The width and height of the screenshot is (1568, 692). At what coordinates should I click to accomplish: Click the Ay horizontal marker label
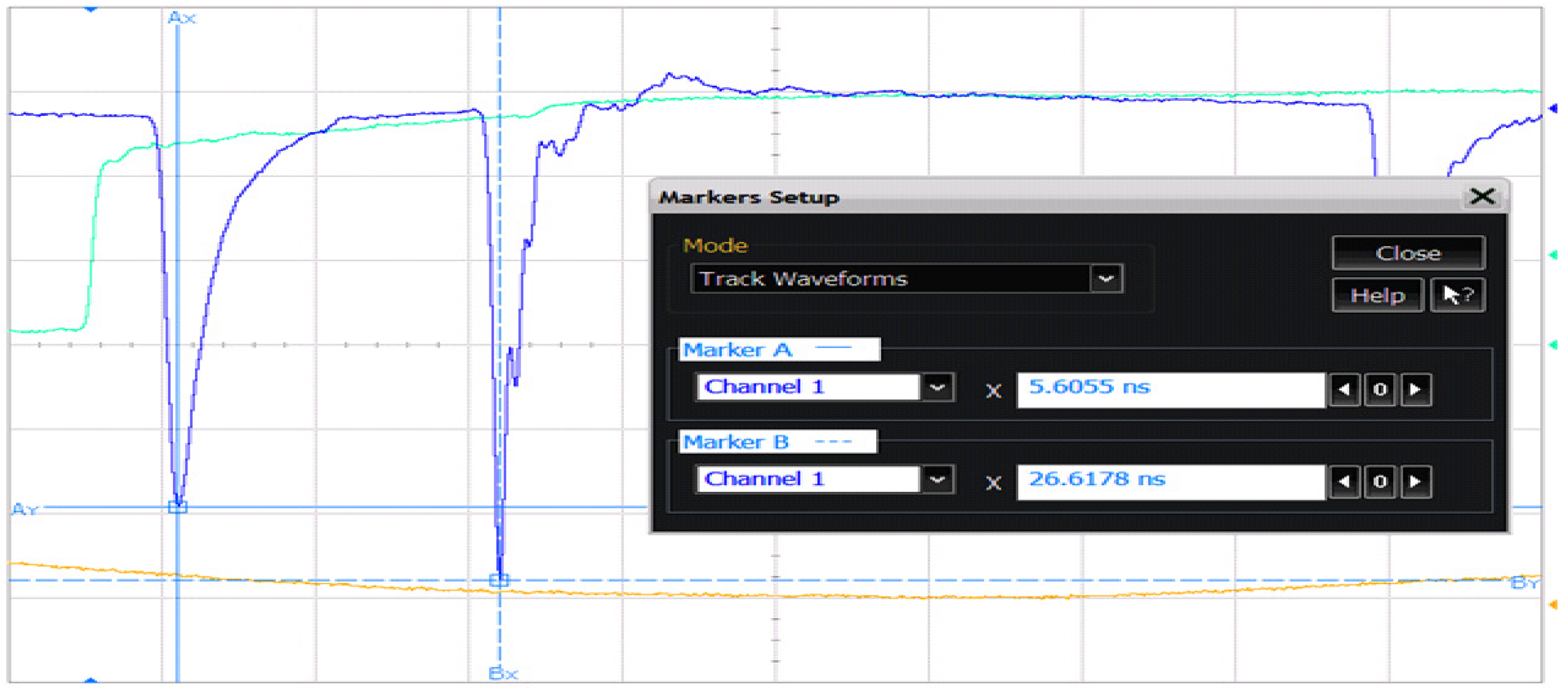24,509
